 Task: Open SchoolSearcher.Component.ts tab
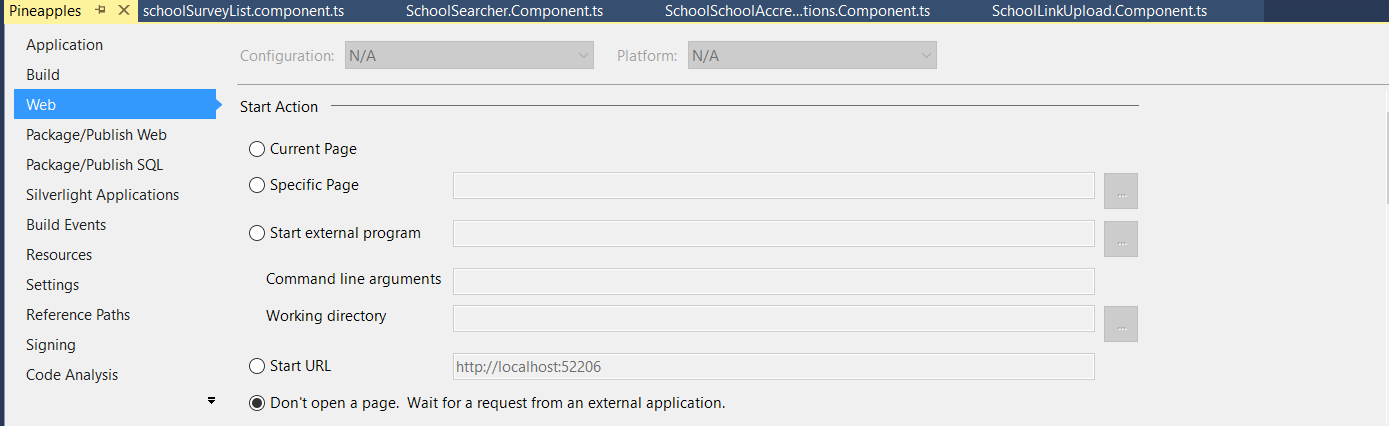pos(504,12)
